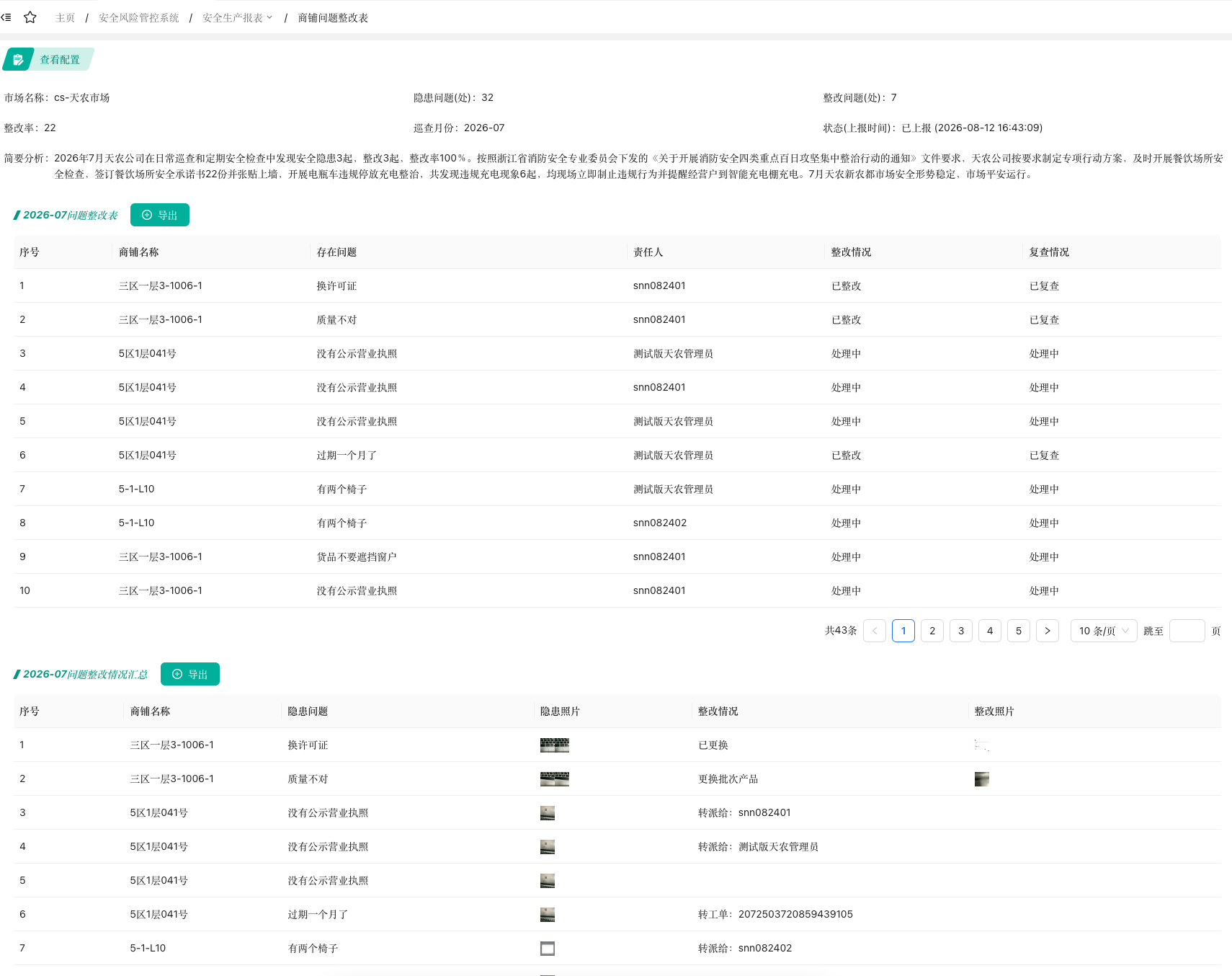Export the 2026-07问题整改表 table

pyautogui.click(x=160, y=215)
